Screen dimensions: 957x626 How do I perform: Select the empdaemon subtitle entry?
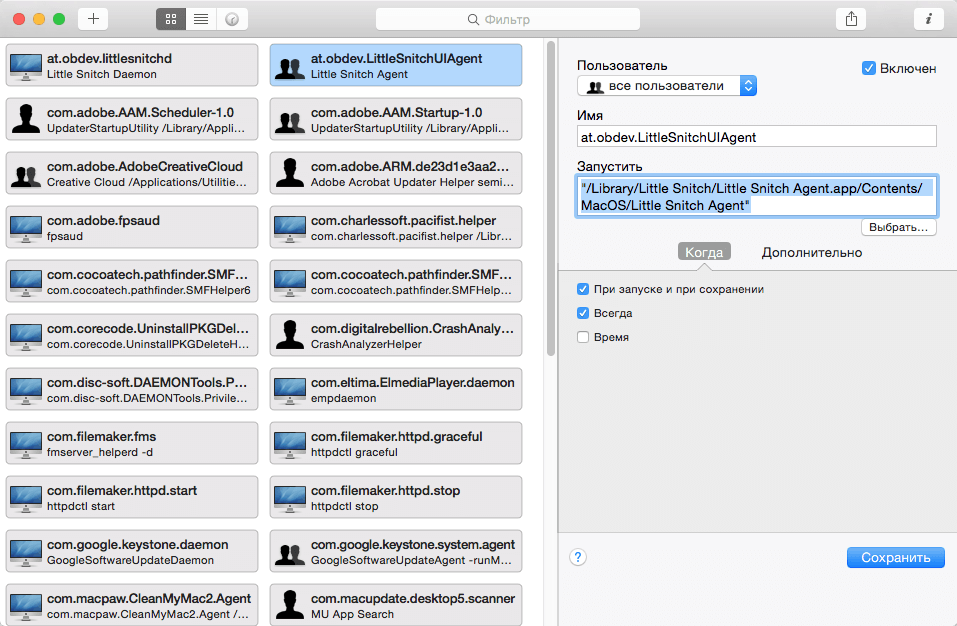tap(395, 389)
